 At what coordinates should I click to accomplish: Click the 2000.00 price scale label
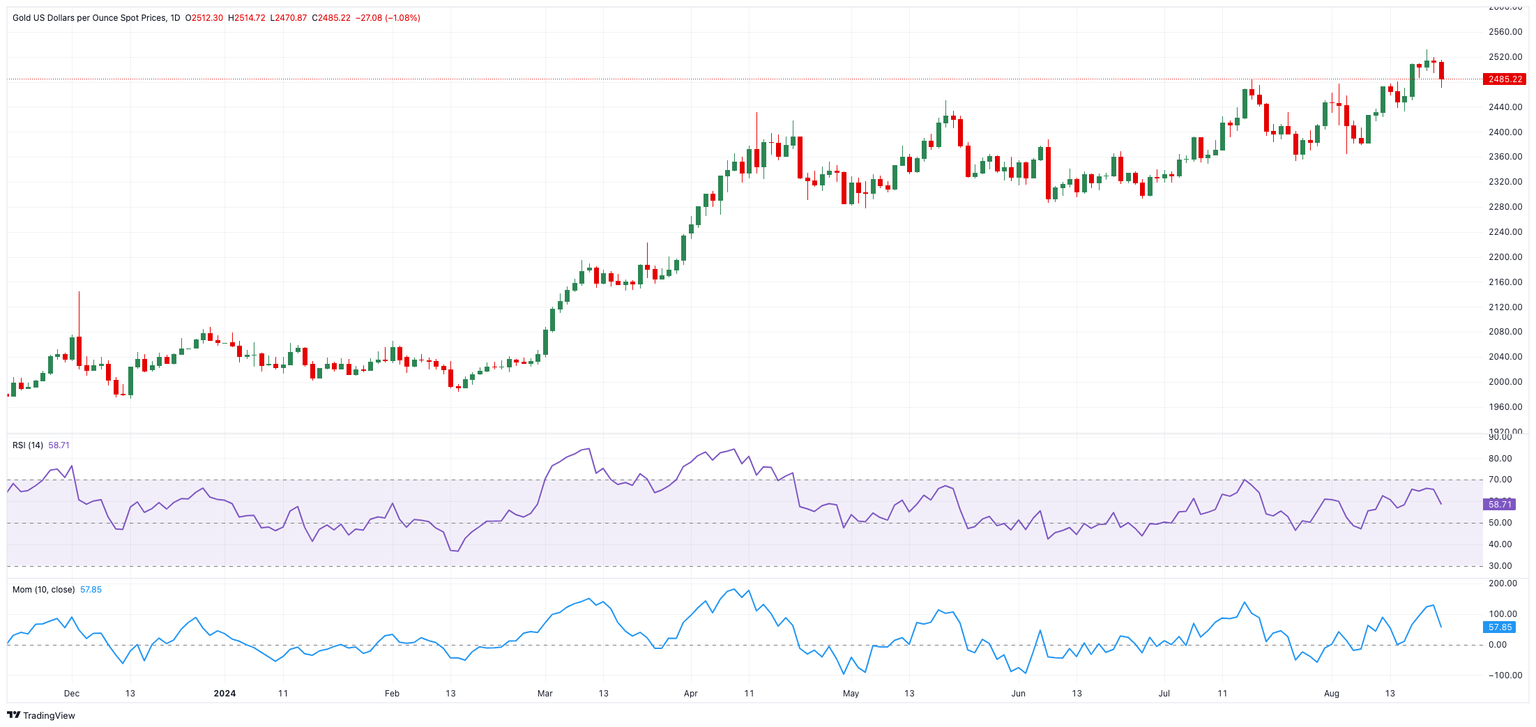point(1505,382)
